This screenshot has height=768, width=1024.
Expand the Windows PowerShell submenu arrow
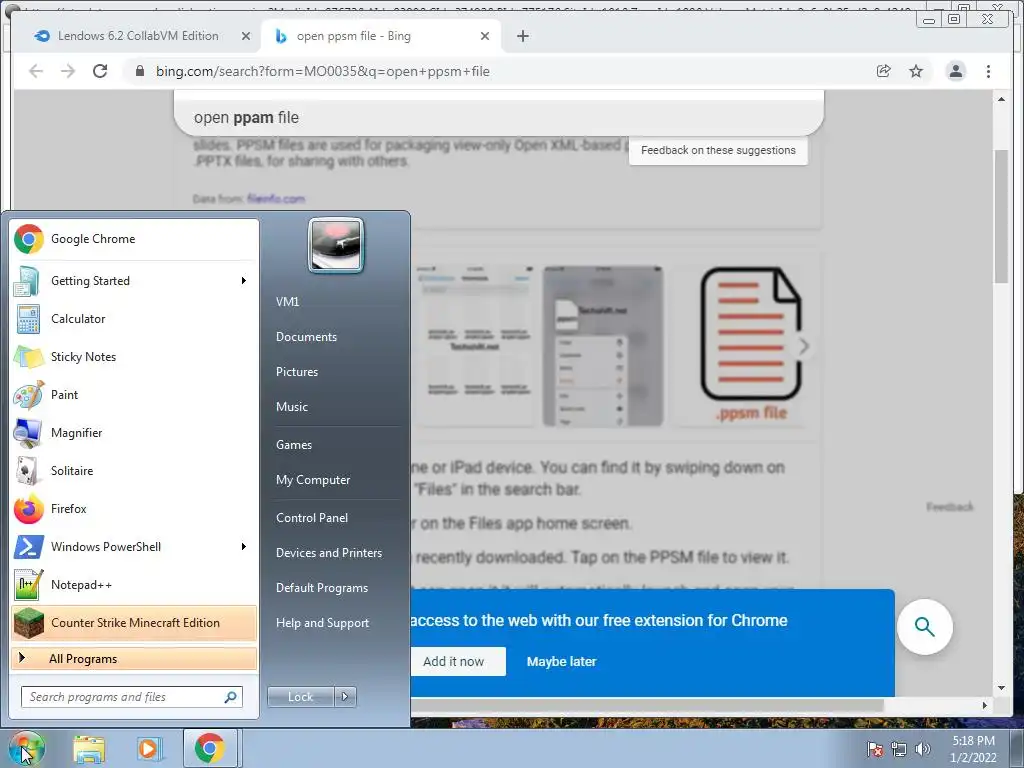tap(244, 547)
